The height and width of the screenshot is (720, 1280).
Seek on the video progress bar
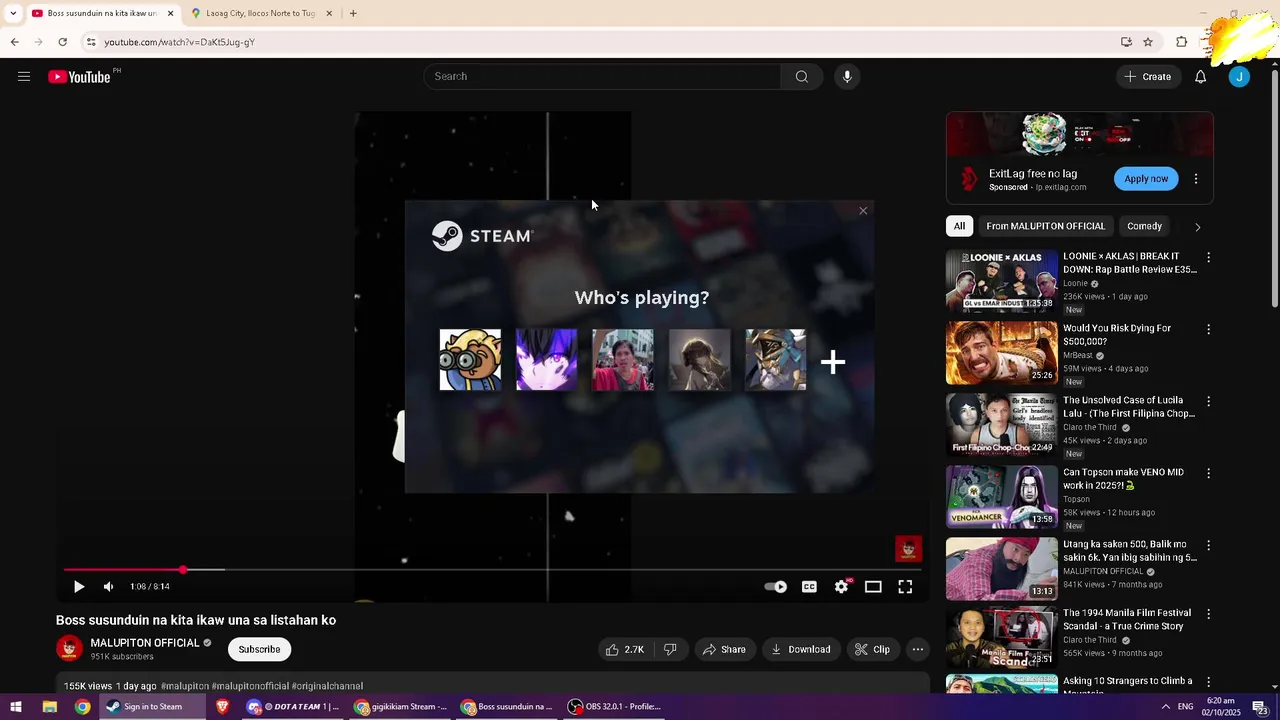click(493, 570)
